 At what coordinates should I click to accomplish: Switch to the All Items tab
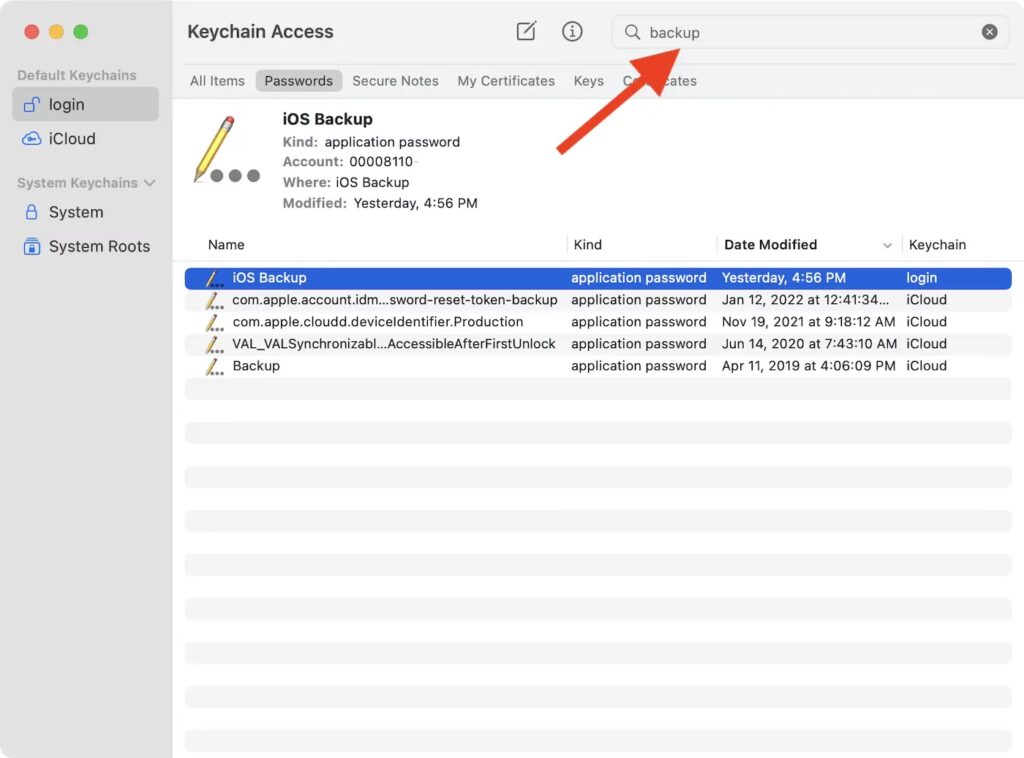coord(217,81)
